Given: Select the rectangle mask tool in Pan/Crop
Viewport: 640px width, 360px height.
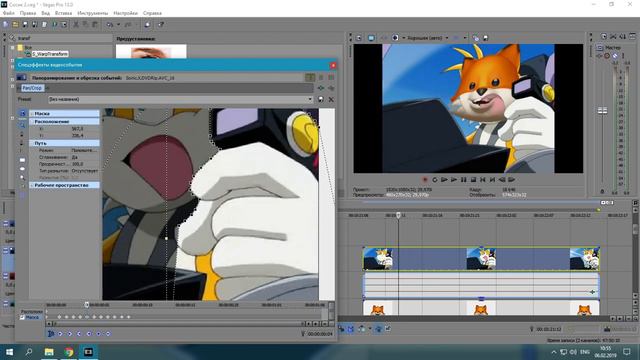Looking at the screenshot, I should 22,160.
